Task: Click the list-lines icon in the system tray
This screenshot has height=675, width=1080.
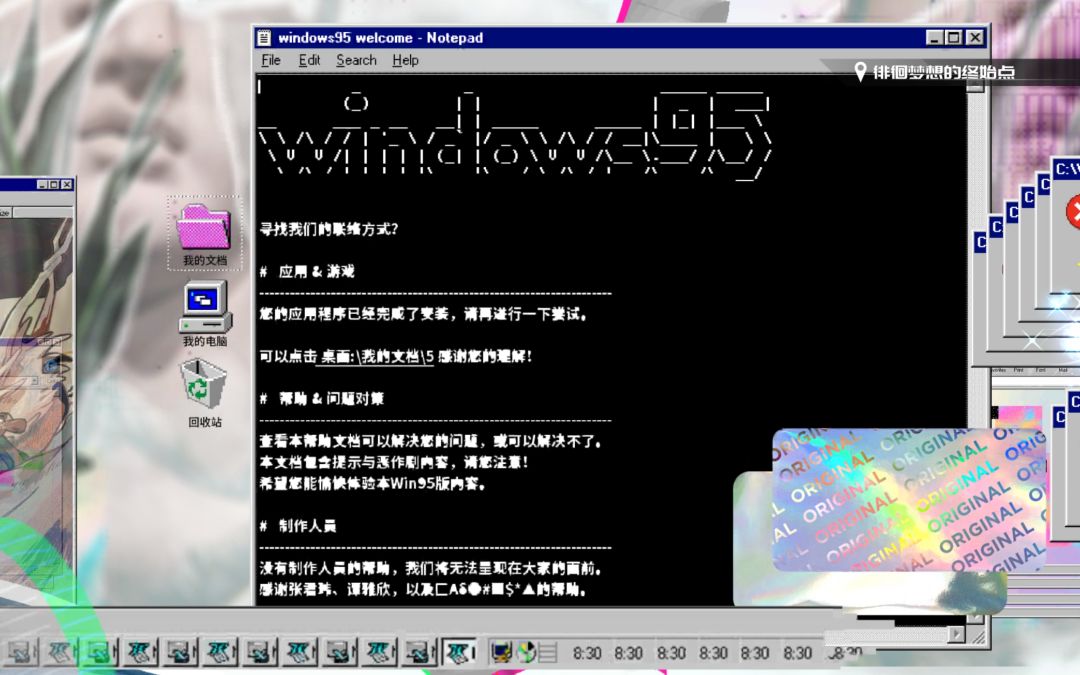Action: tap(548, 652)
